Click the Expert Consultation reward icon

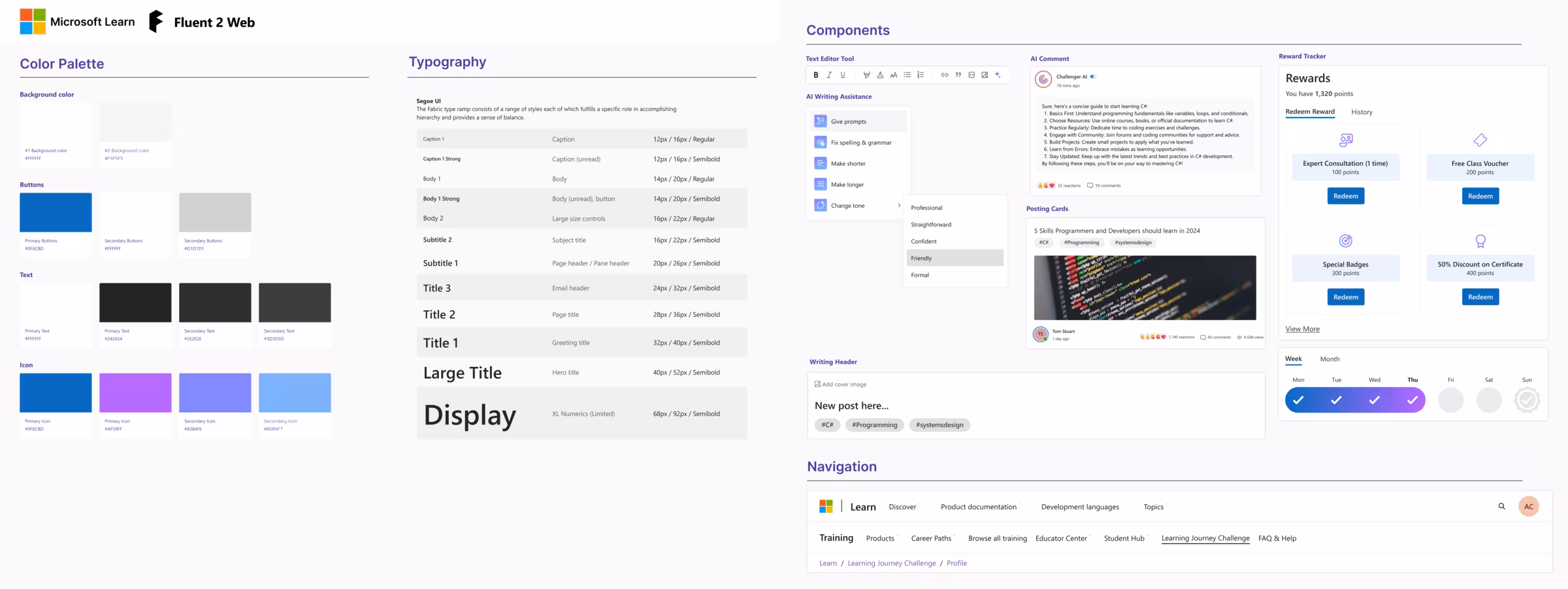click(x=1346, y=140)
